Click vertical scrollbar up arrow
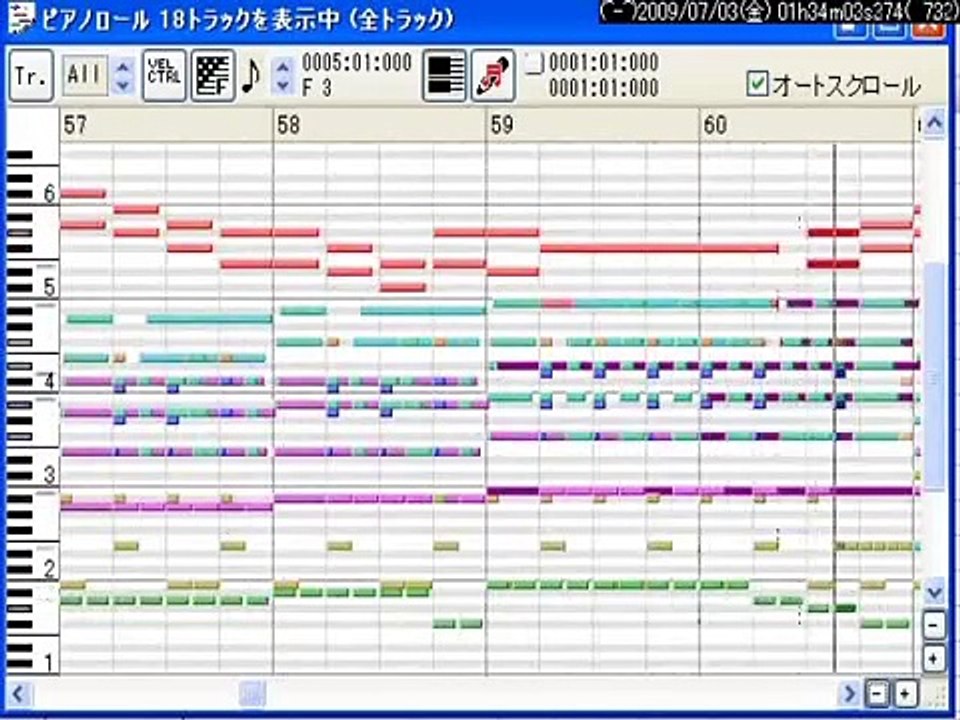The height and width of the screenshot is (720, 960). 934,123
